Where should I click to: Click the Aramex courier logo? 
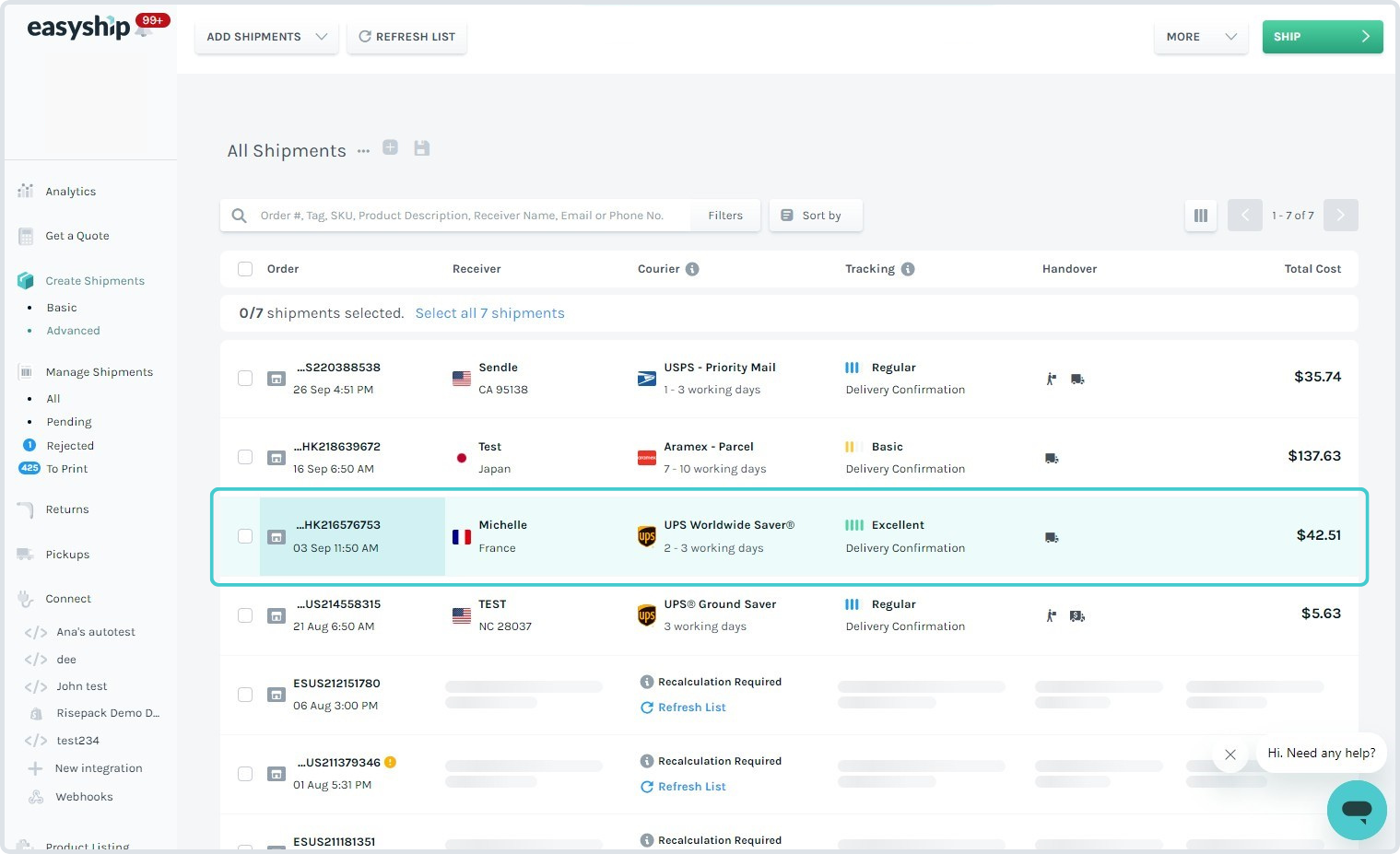(x=647, y=458)
